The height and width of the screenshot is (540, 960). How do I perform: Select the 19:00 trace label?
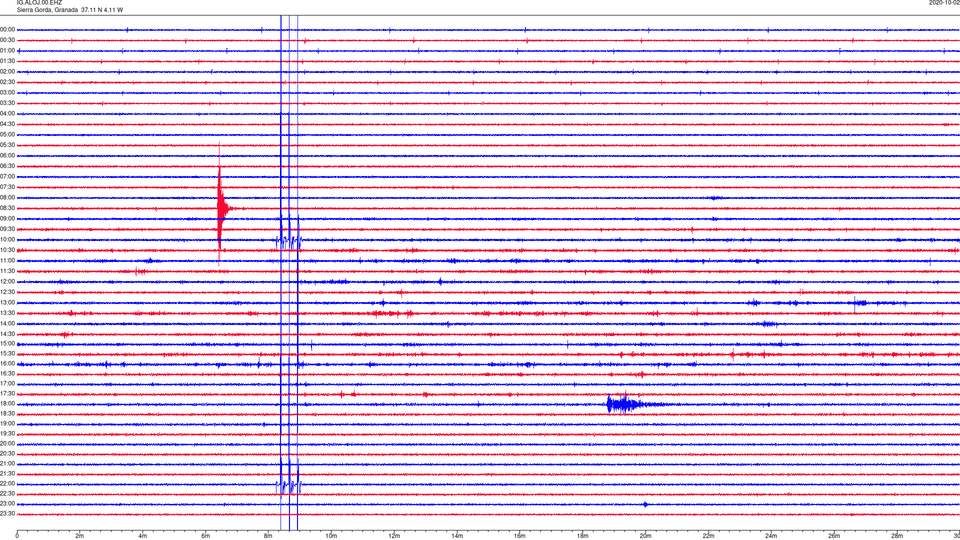(x=7, y=424)
